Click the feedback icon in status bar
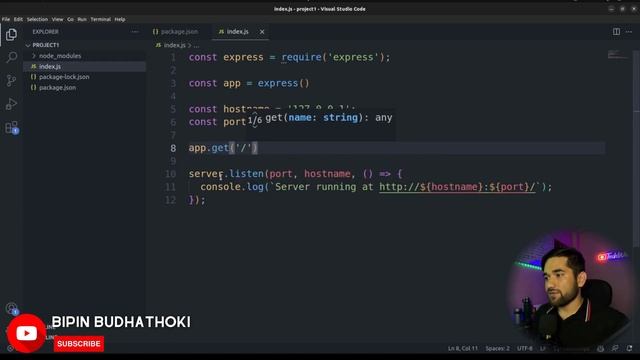The image size is (640, 360). coord(615,348)
